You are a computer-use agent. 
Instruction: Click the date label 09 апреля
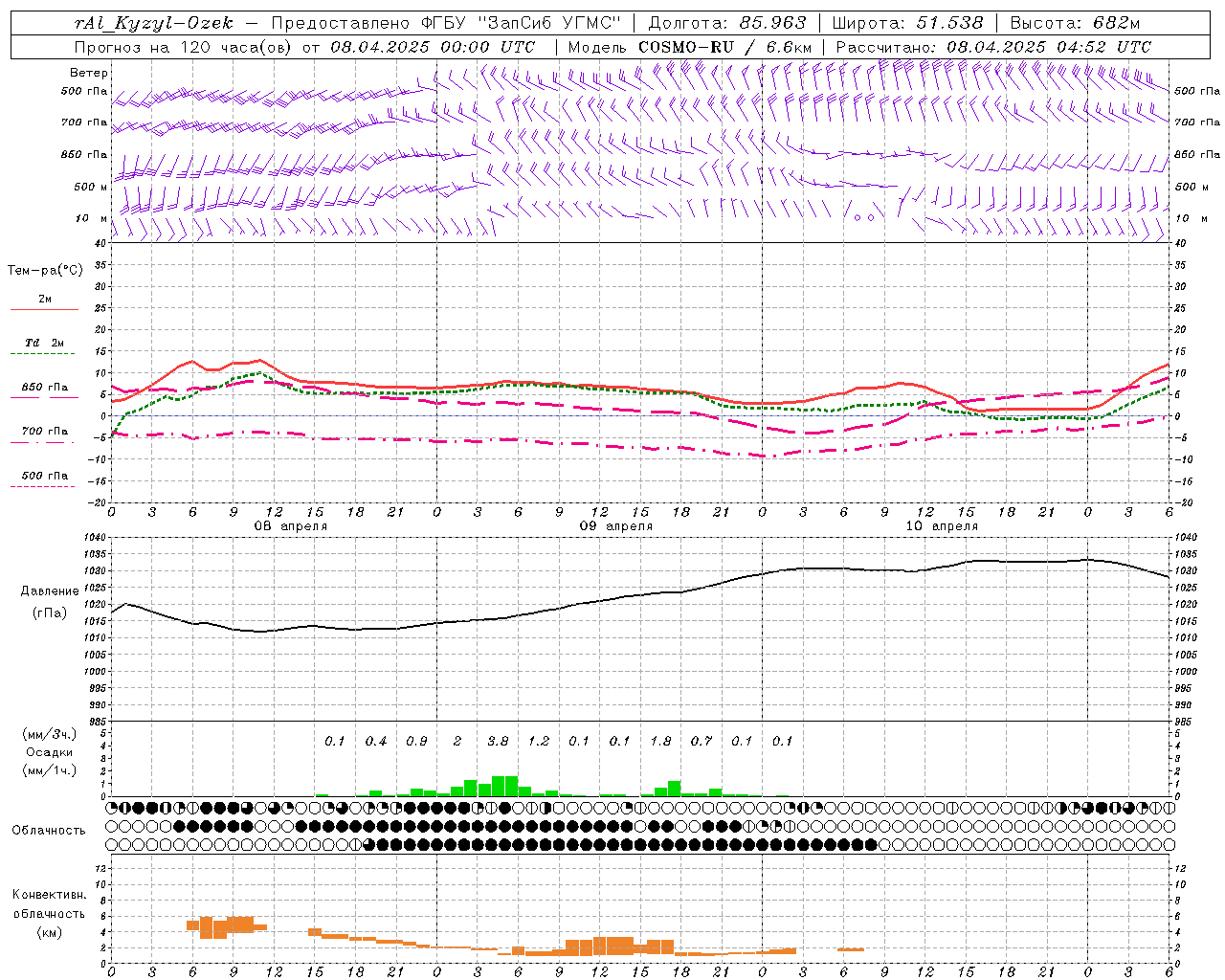(x=616, y=526)
